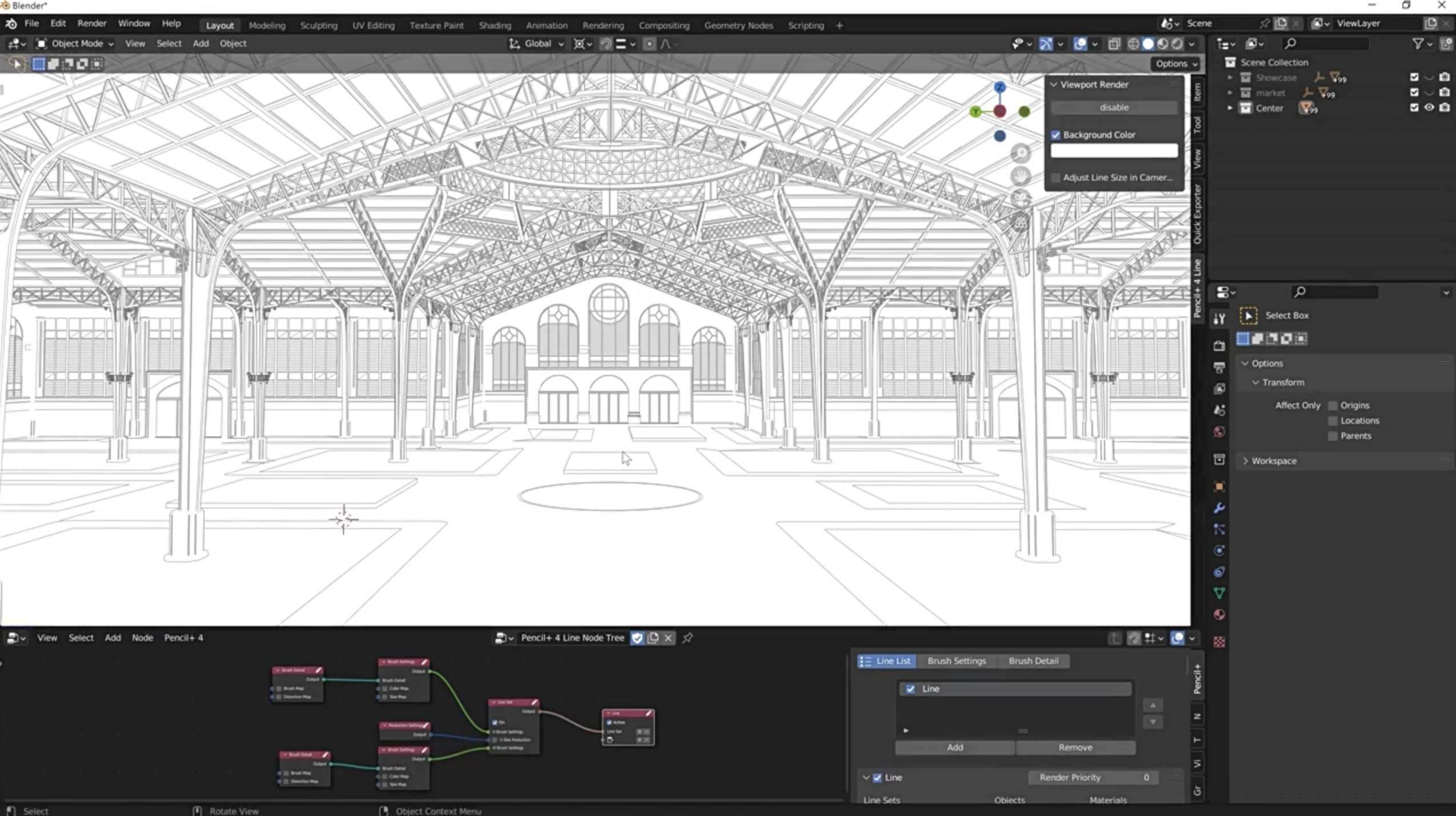Click the white background color swatch
The image size is (1456, 816).
click(1114, 151)
